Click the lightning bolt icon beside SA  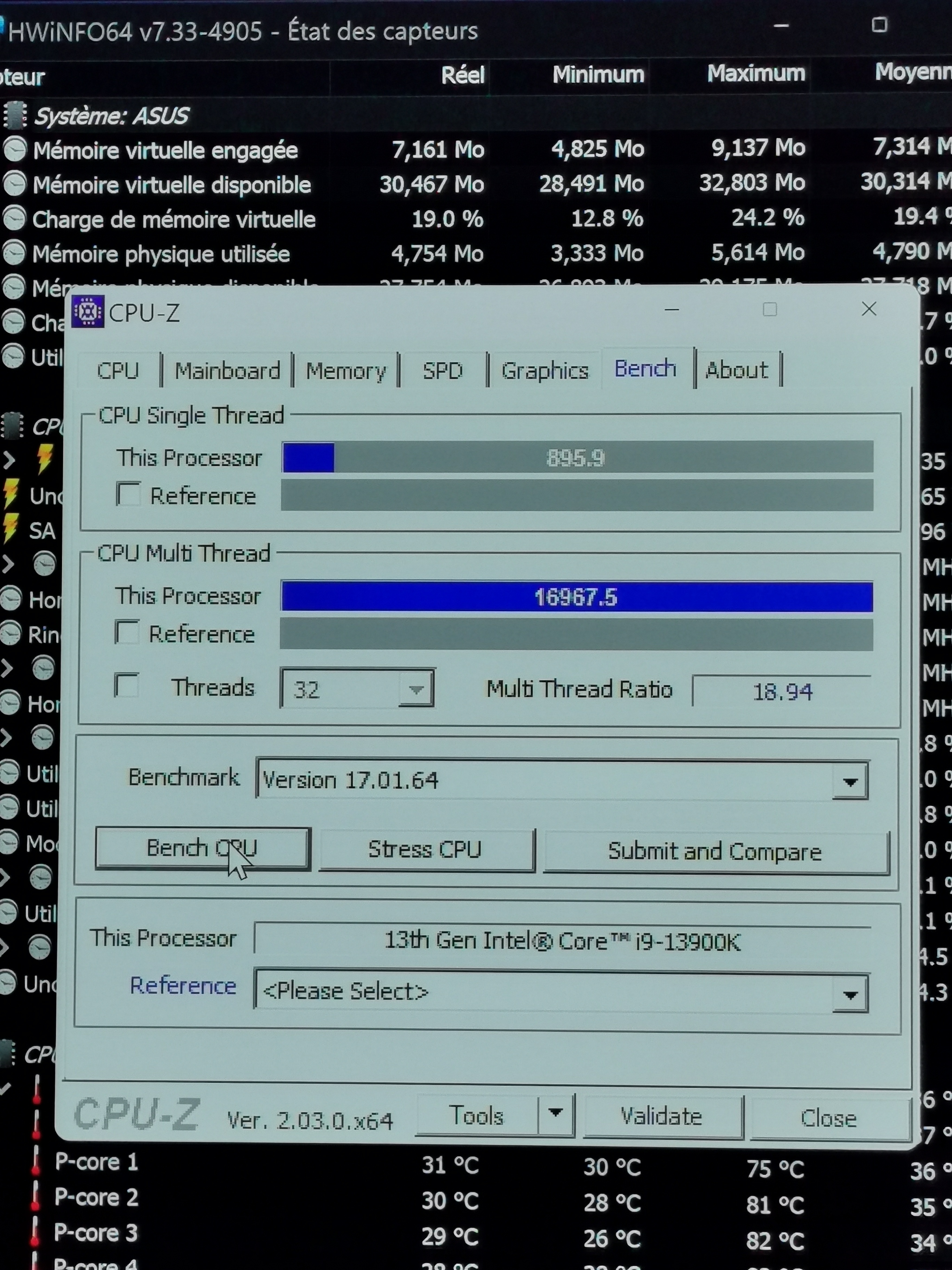pos(10,529)
